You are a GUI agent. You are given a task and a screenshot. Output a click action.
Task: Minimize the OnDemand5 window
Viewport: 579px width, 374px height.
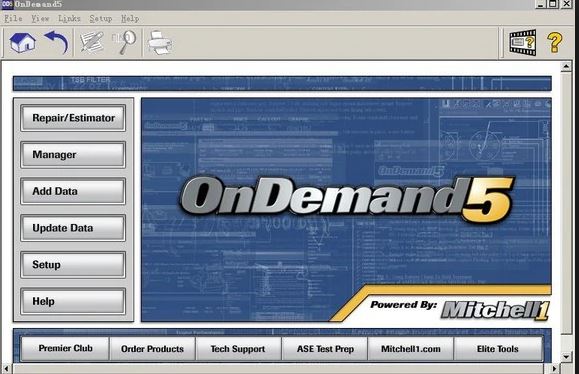[541, 4]
